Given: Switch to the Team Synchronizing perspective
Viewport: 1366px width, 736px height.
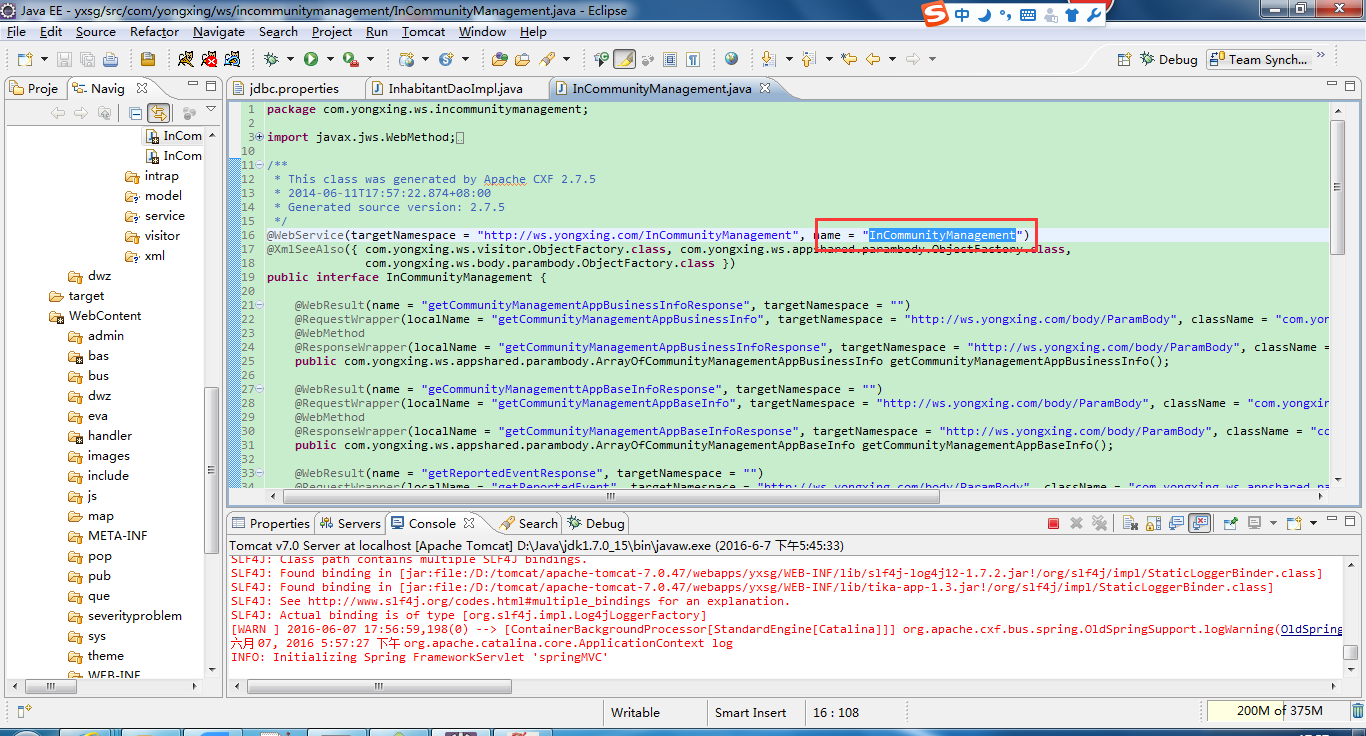Looking at the screenshot, I should pyautogui.click(x=1258, y=59).
